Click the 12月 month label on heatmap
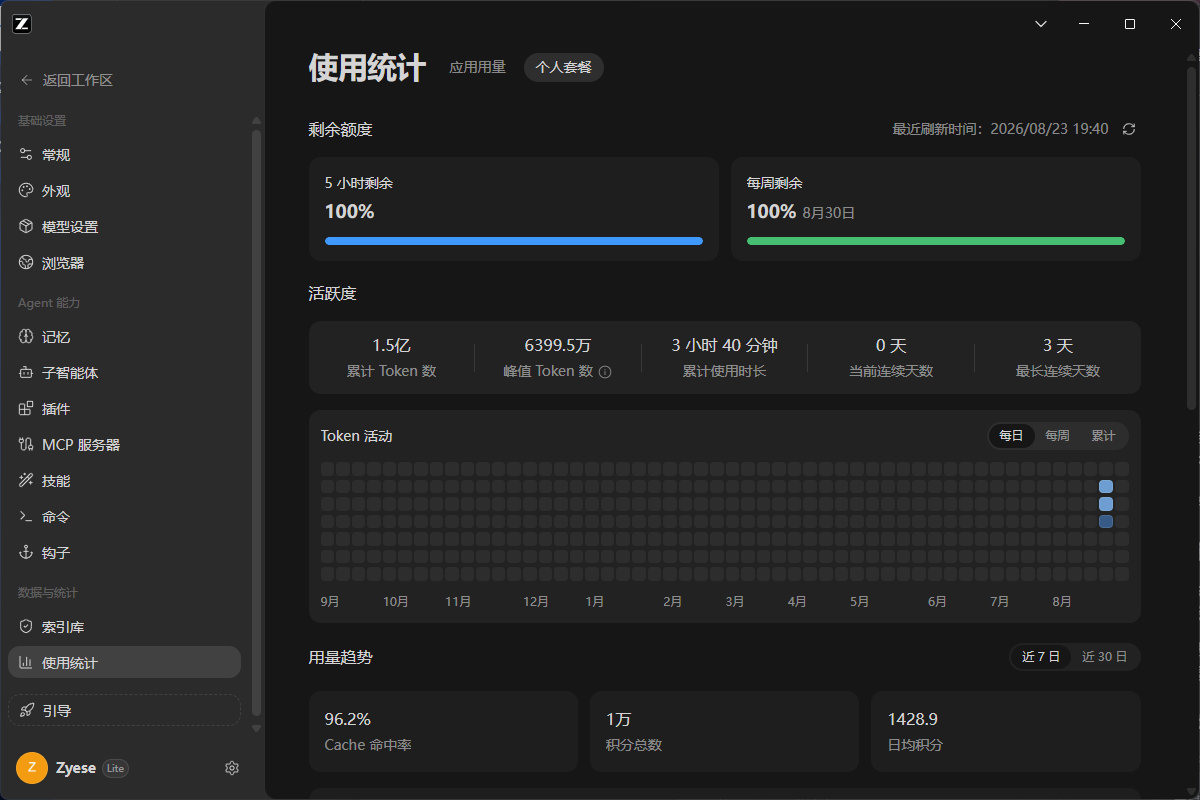The width and height of the screenshot is (1200, 800). [536, 601]
